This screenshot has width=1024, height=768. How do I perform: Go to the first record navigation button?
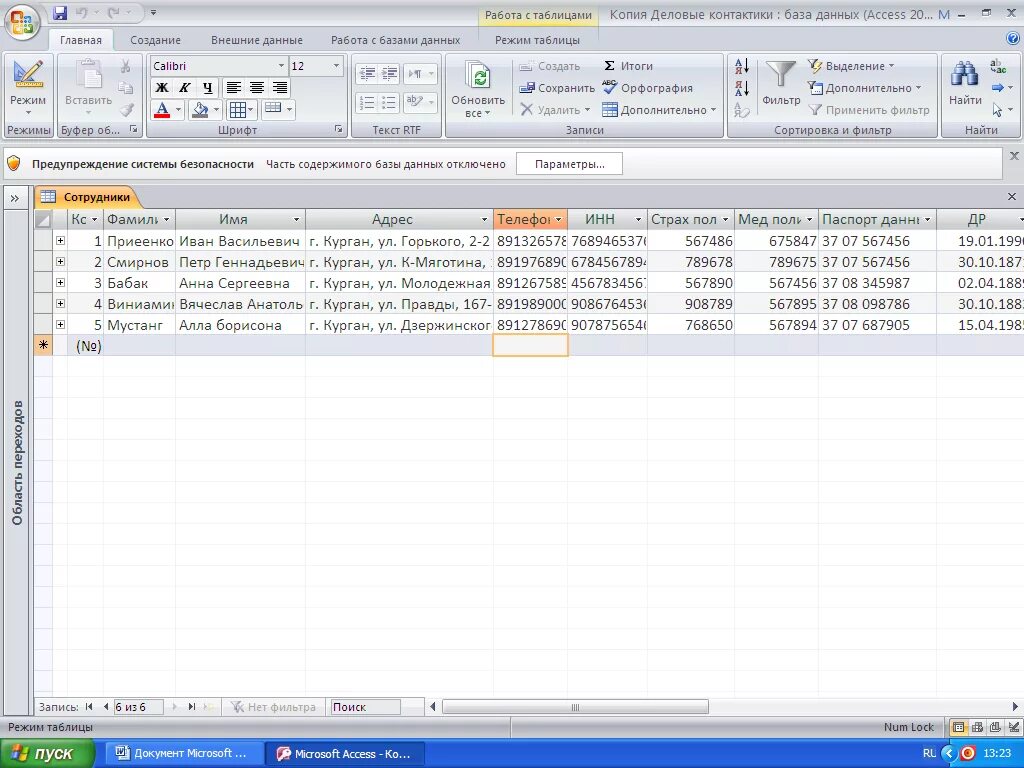point(89,707)
